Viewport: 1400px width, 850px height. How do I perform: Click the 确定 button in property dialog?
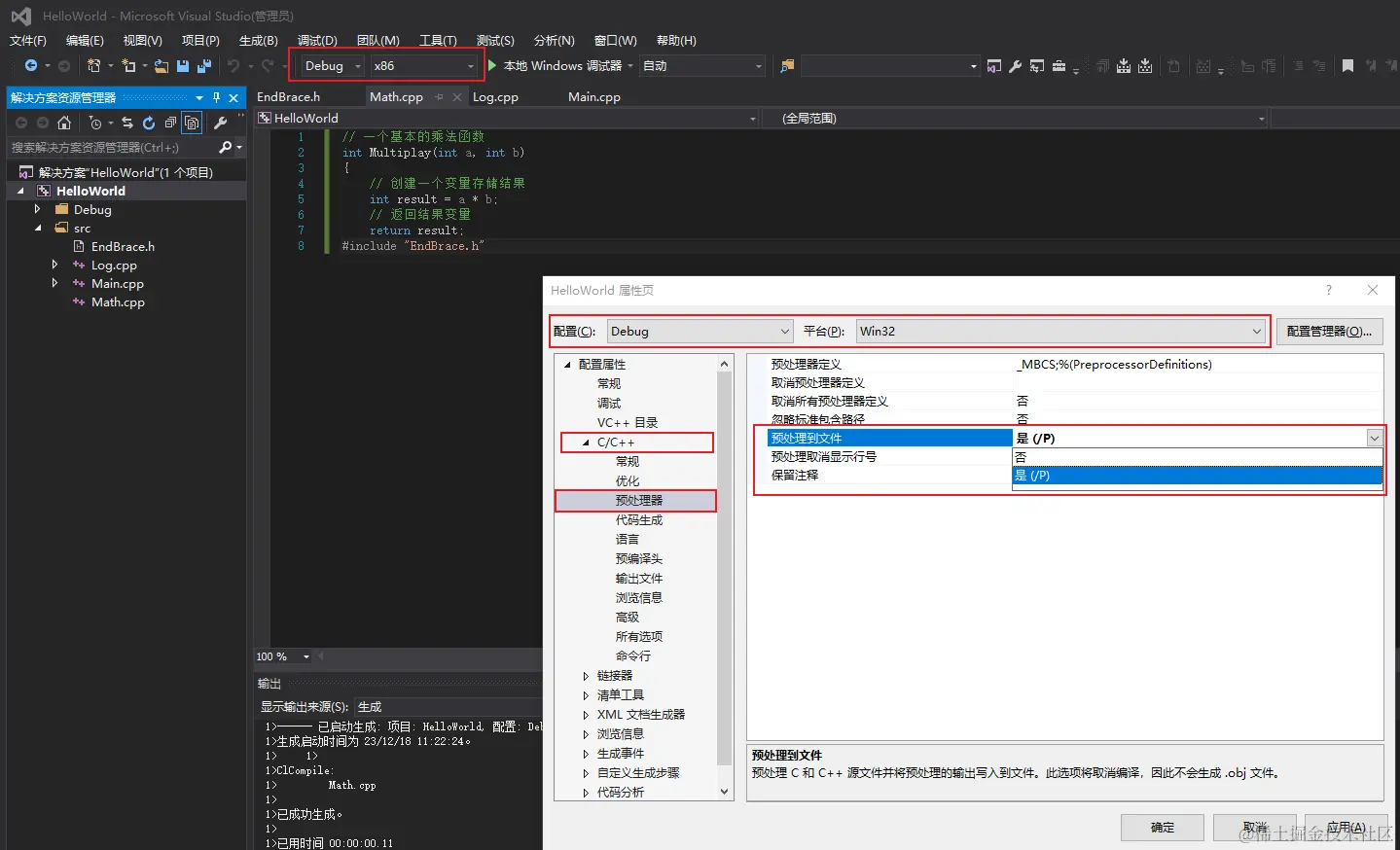pos(1163,828)
